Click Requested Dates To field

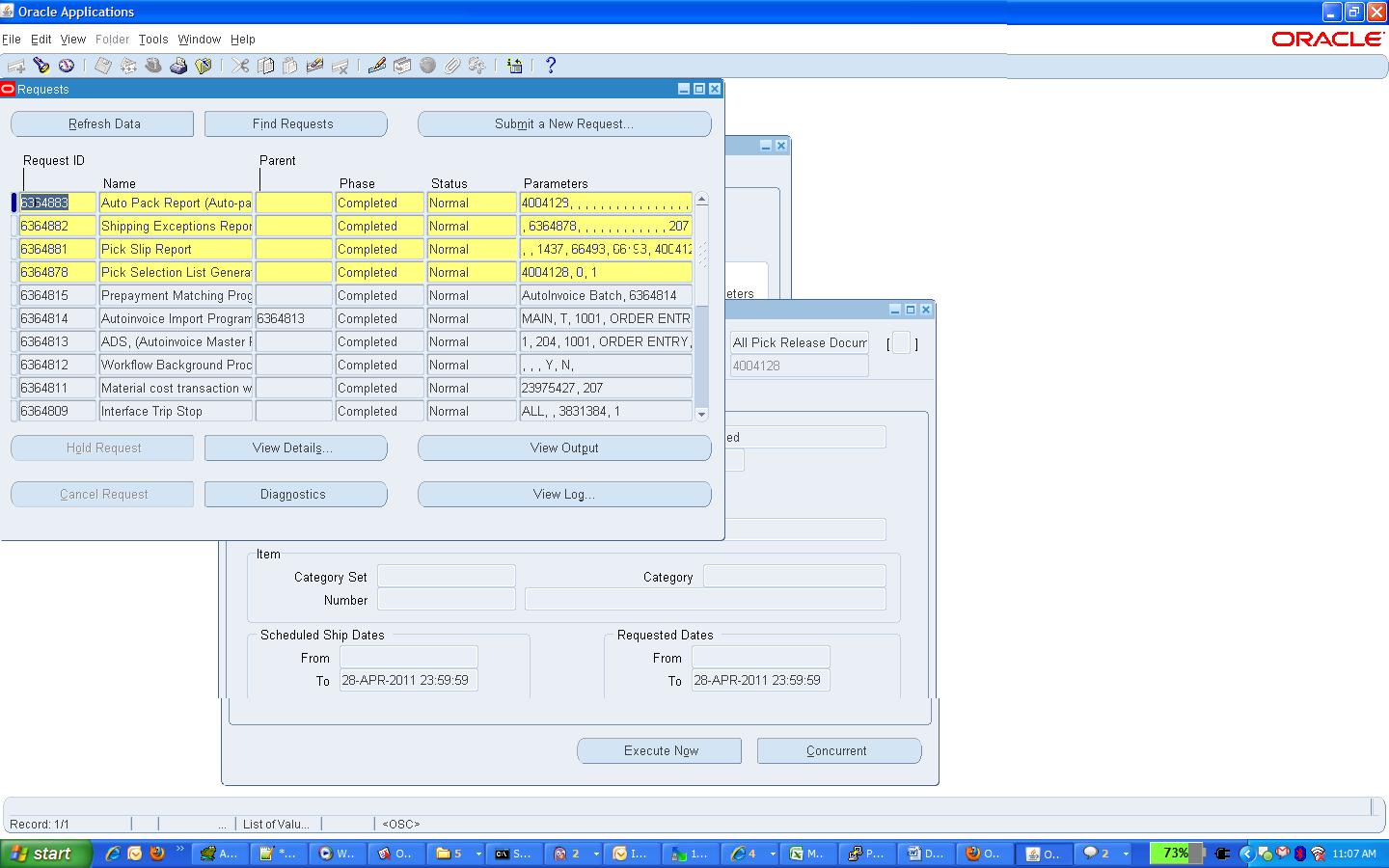761,680
